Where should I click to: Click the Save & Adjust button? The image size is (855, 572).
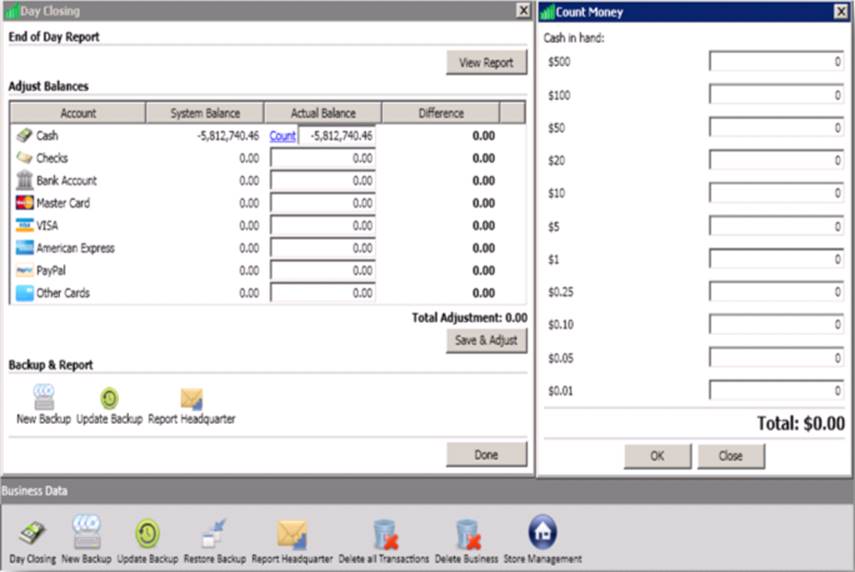click(486, 340)
